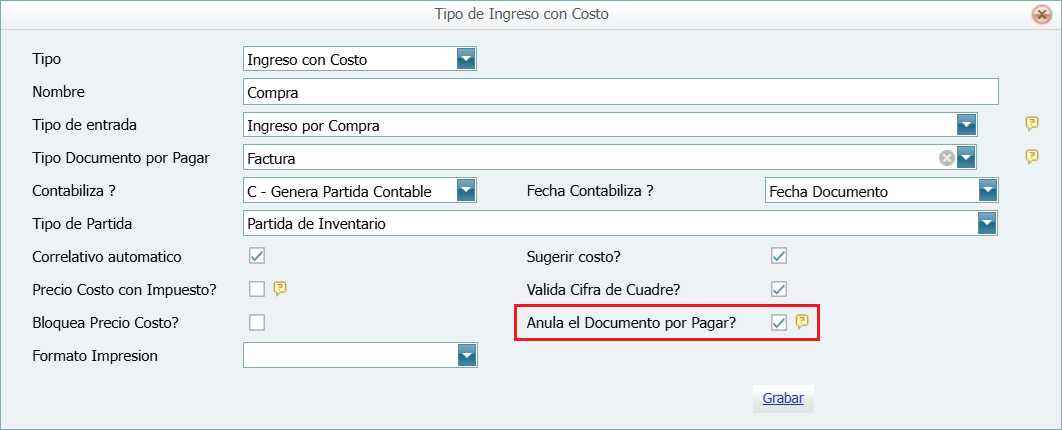1062x430 pixels.
Task: Open the Formato Impresion dropdown
Action: (466, 355)
